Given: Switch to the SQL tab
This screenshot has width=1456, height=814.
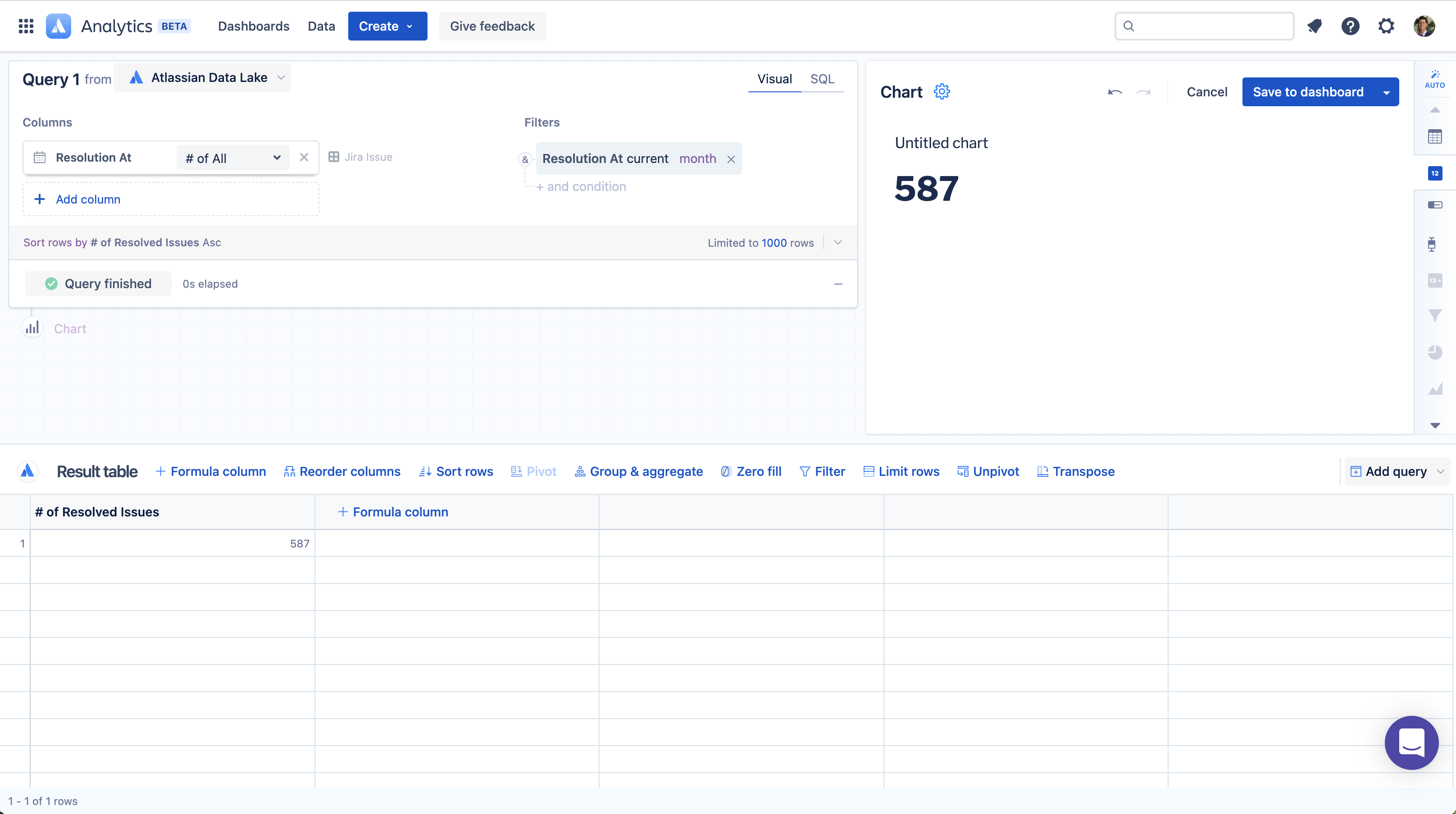Looking at the screenshot, I should click(x=822, y=79).
